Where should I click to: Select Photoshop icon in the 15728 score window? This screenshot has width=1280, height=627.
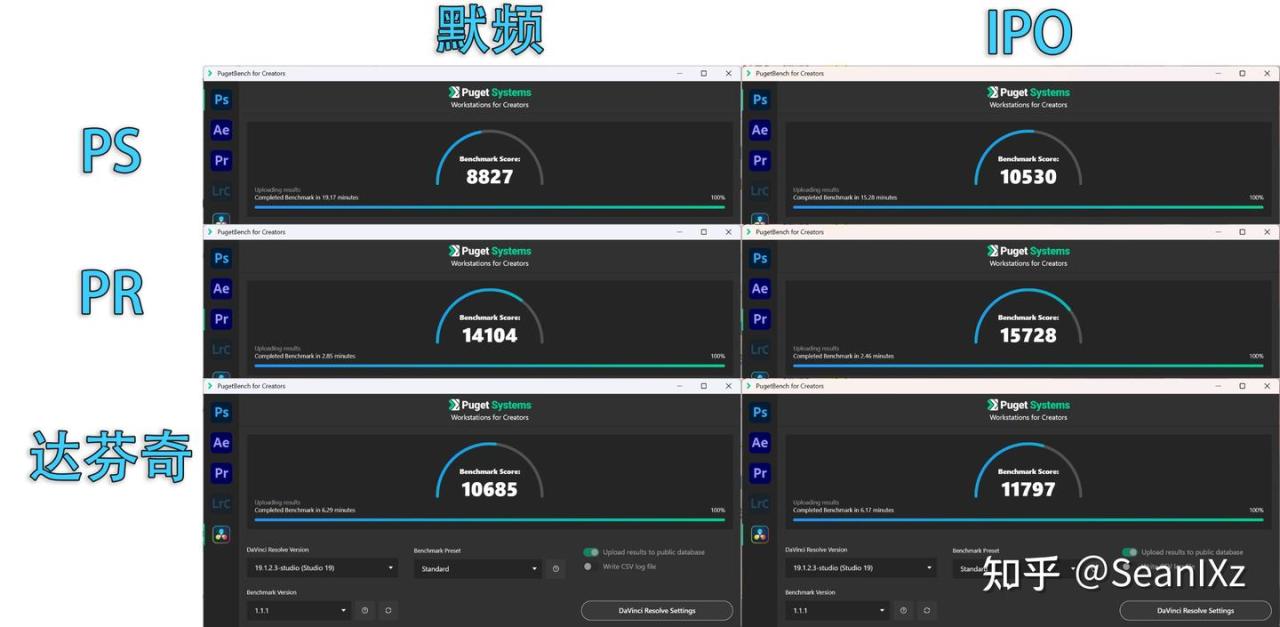point(760,258)
